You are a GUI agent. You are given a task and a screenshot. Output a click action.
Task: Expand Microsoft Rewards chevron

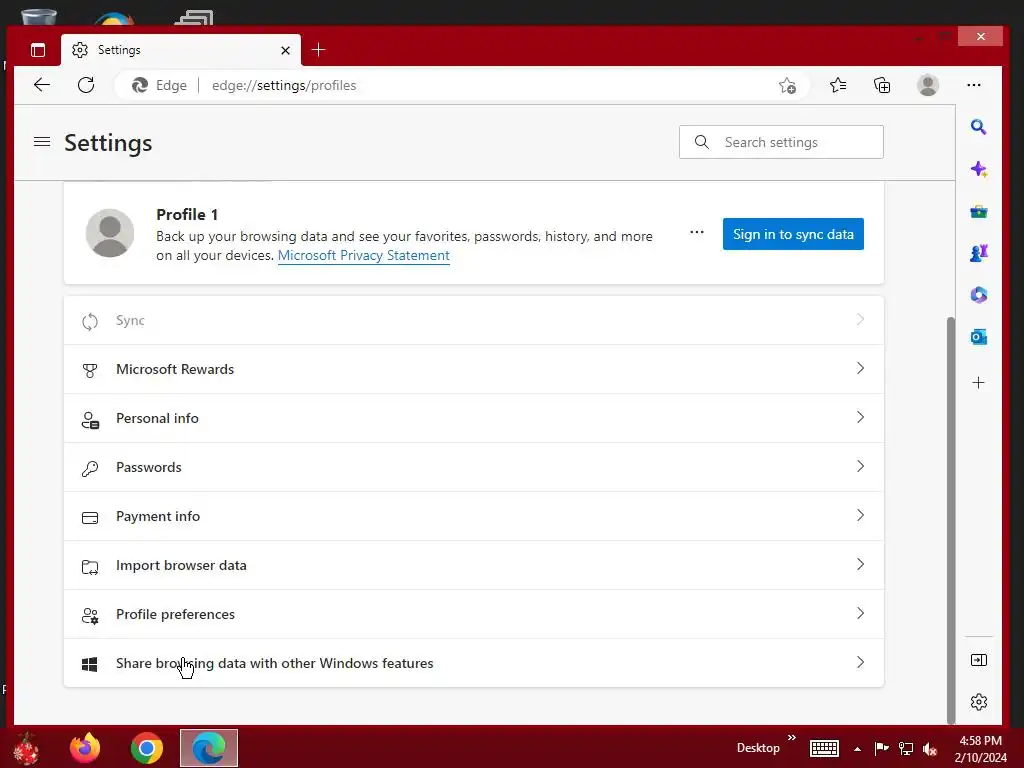coord(860,368)
